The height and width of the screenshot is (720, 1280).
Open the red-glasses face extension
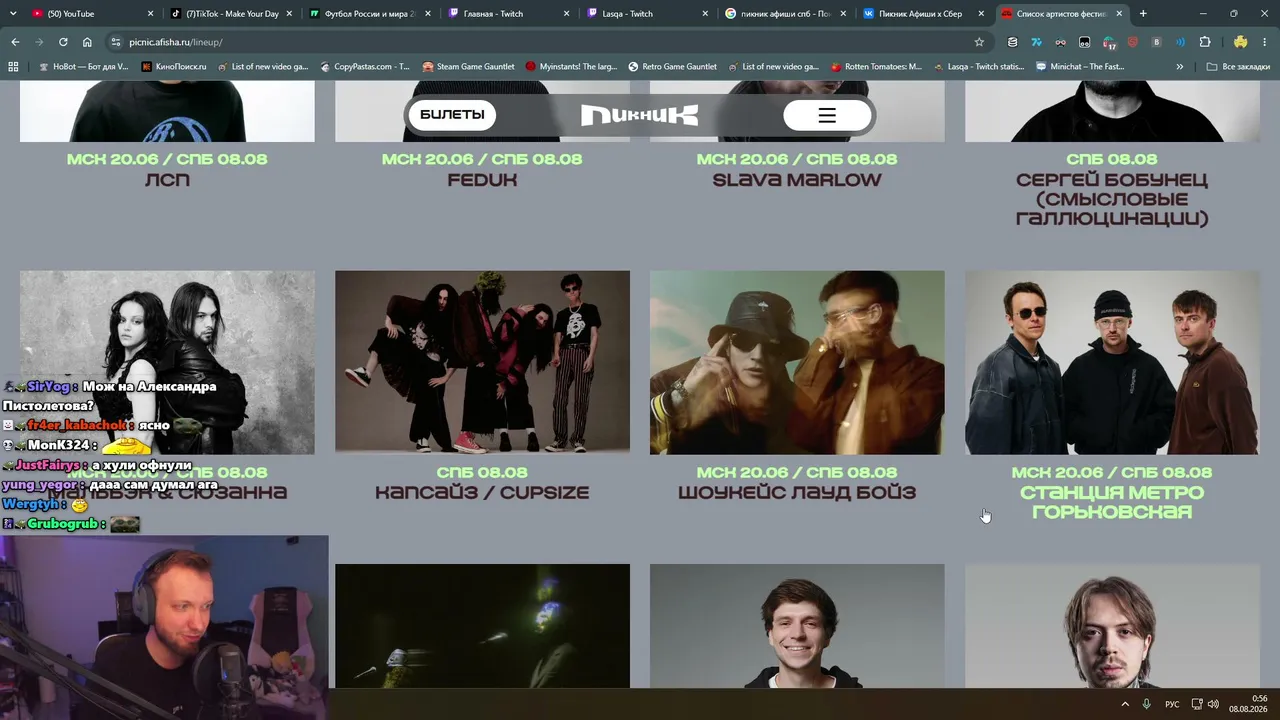pos(1060,42)
